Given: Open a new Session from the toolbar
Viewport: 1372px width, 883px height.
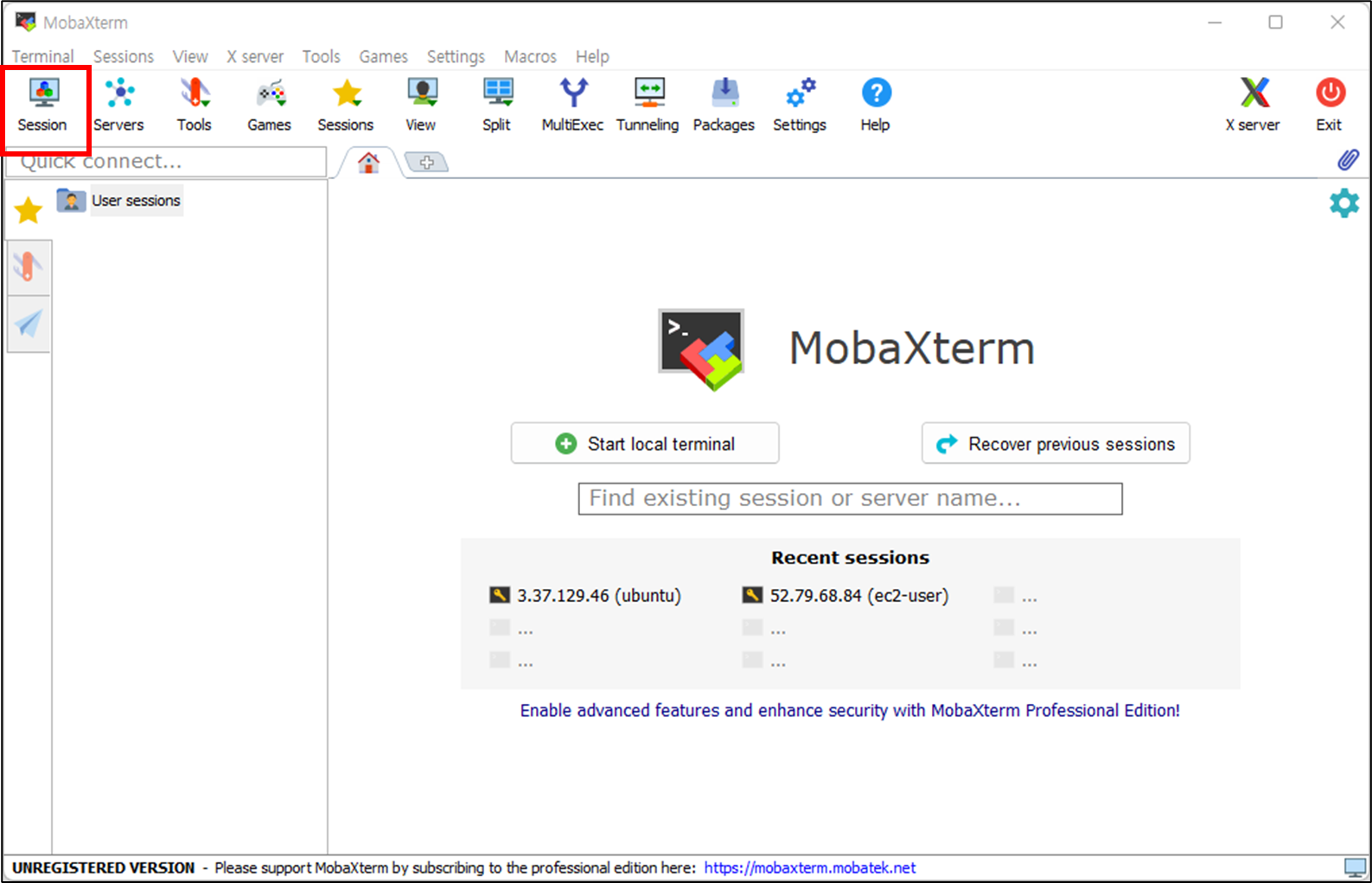Looking at the screenshot, I should click(x=42, y=106).
